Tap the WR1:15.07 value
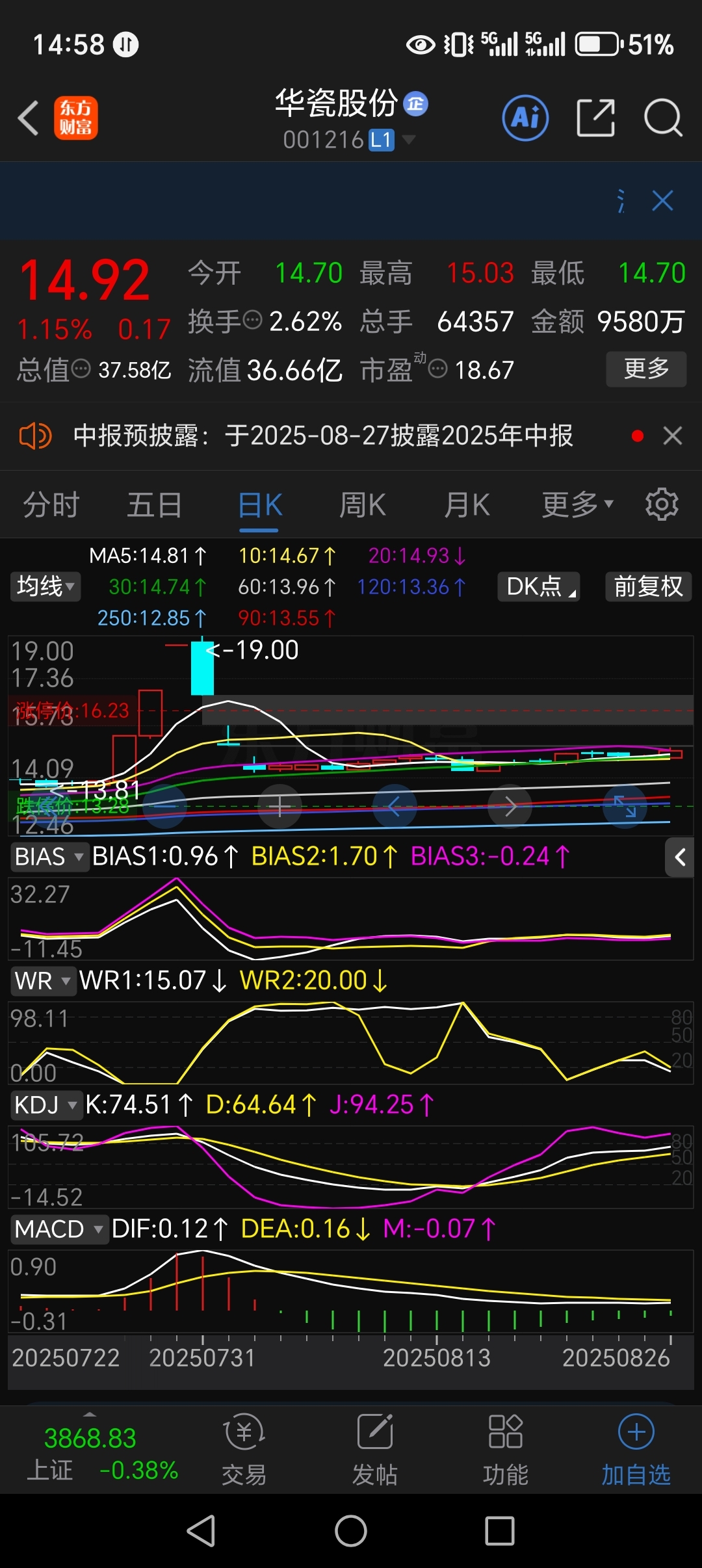Image resolution: width=702 pixels, height=1568 pixels. [x=153, y=980]
